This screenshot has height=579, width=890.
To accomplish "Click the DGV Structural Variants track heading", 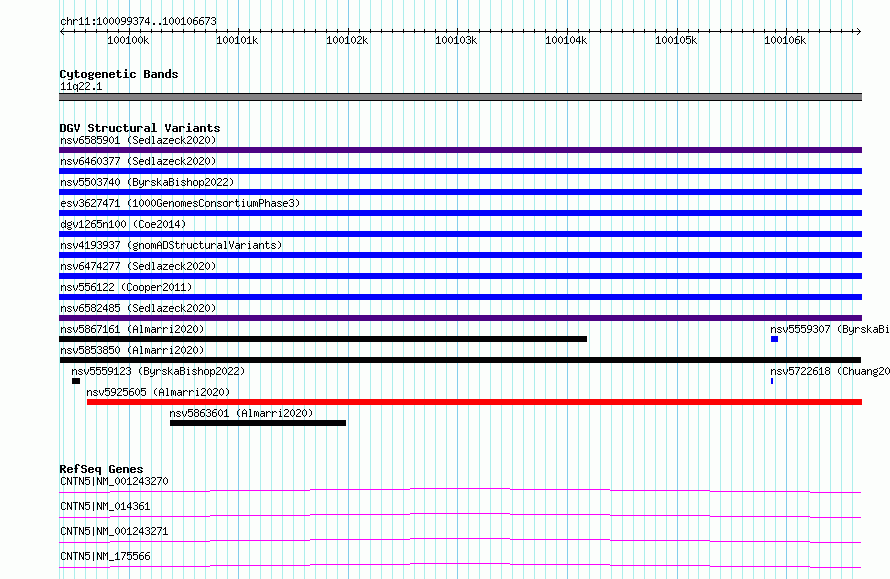I will coord(140,128).
